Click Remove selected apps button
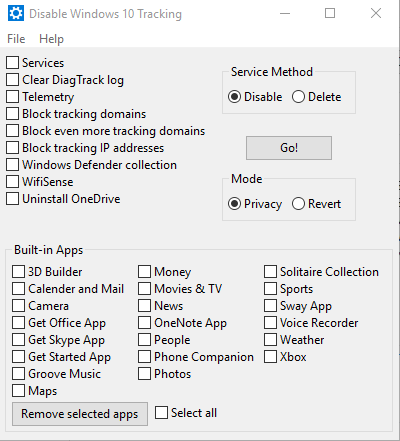 80,414
